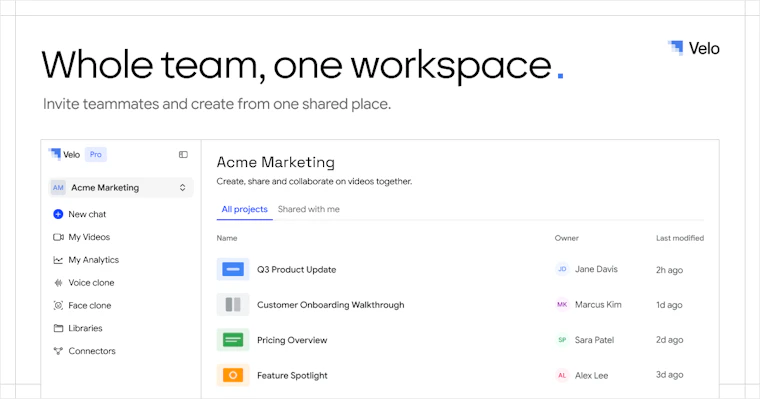Image resolution: width=760 pixels, height=399 pixels.
Task: Click owner name Sara Patel
Action: point(594,340)
